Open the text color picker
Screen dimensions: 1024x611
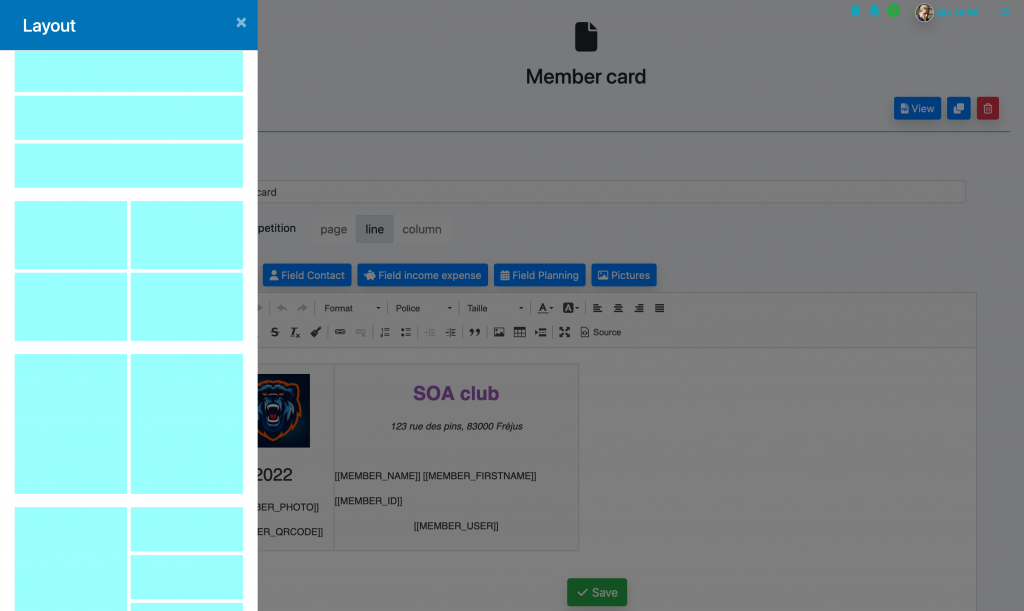point(545,308)
